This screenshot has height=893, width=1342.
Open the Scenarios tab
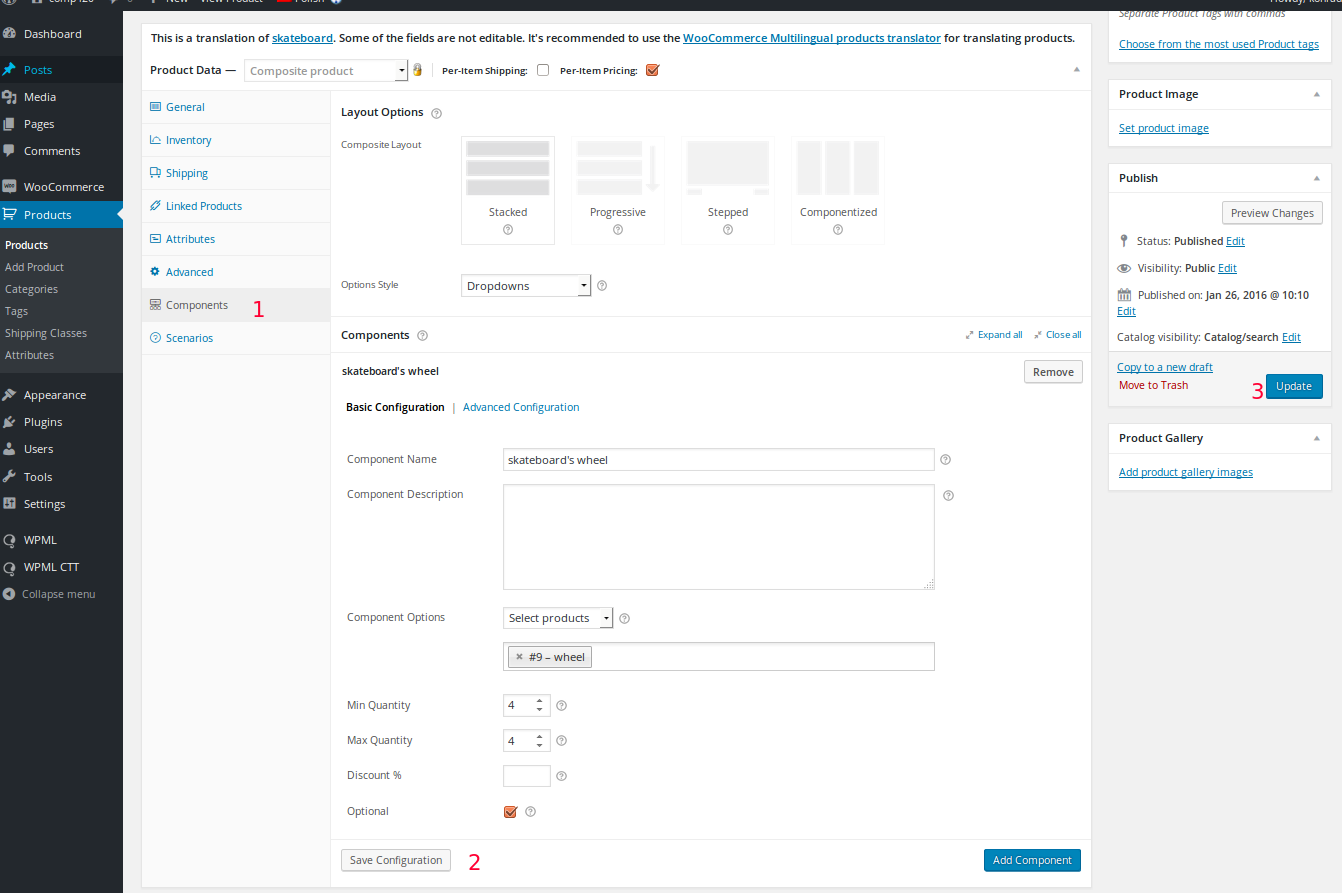click(236, 338)
